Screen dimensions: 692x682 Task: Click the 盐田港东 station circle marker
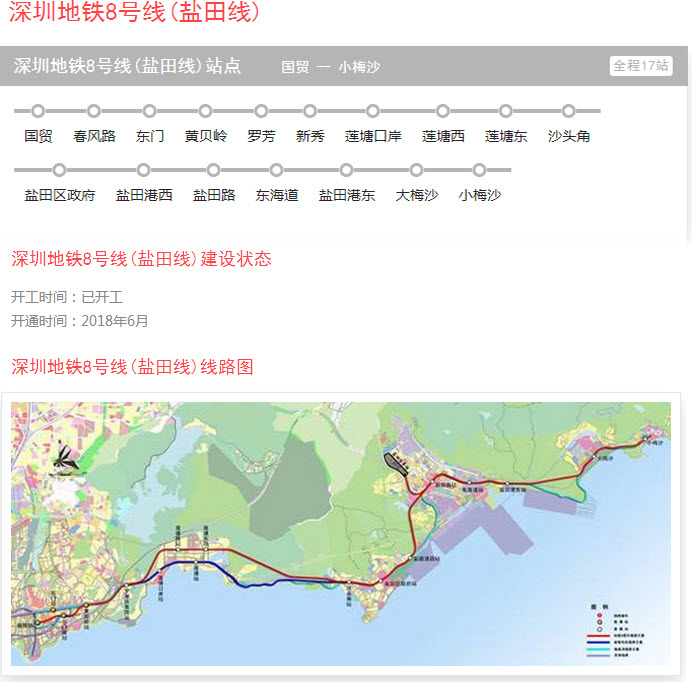click(x=346, y=170)
